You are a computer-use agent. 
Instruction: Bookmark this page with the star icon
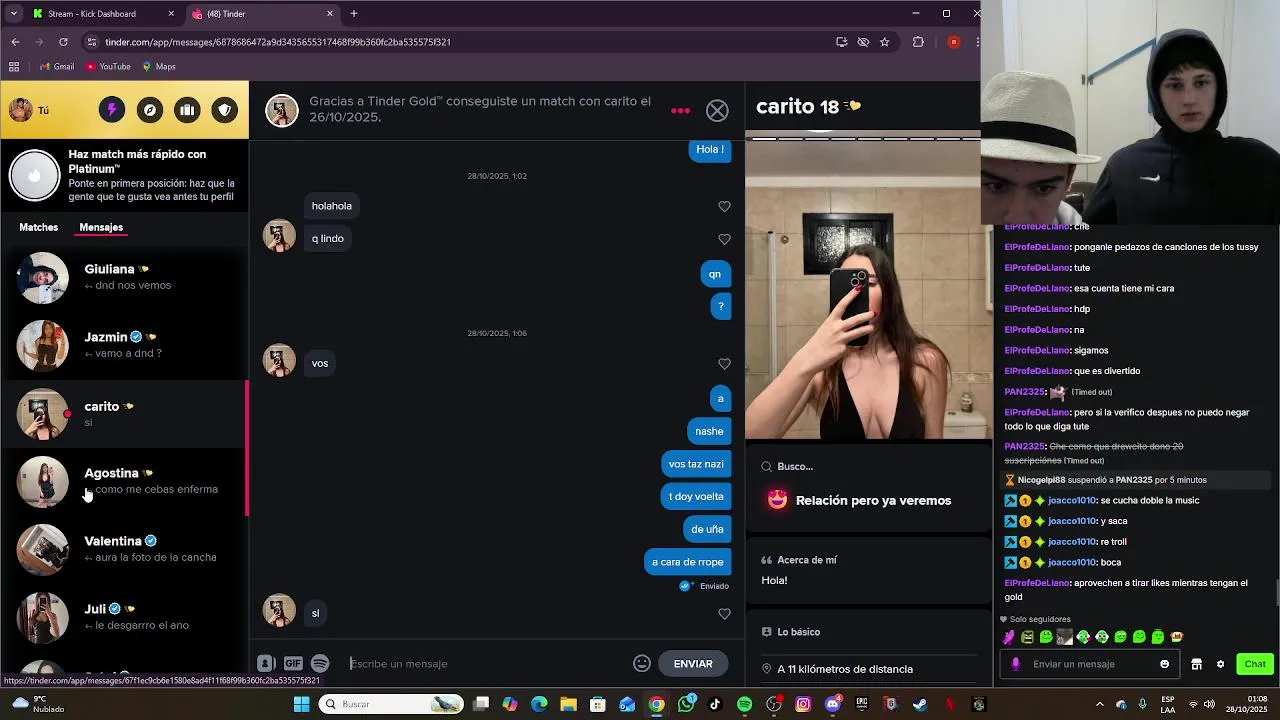coord(885,42)
